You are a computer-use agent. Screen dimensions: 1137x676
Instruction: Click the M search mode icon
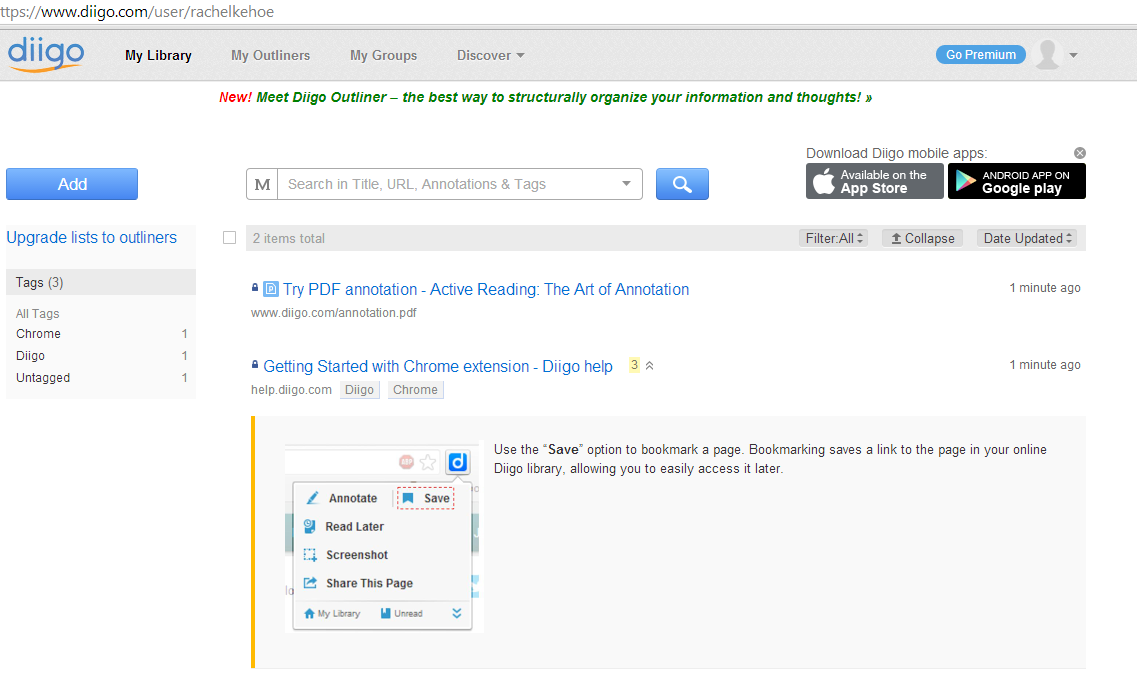tap(262, 184)
